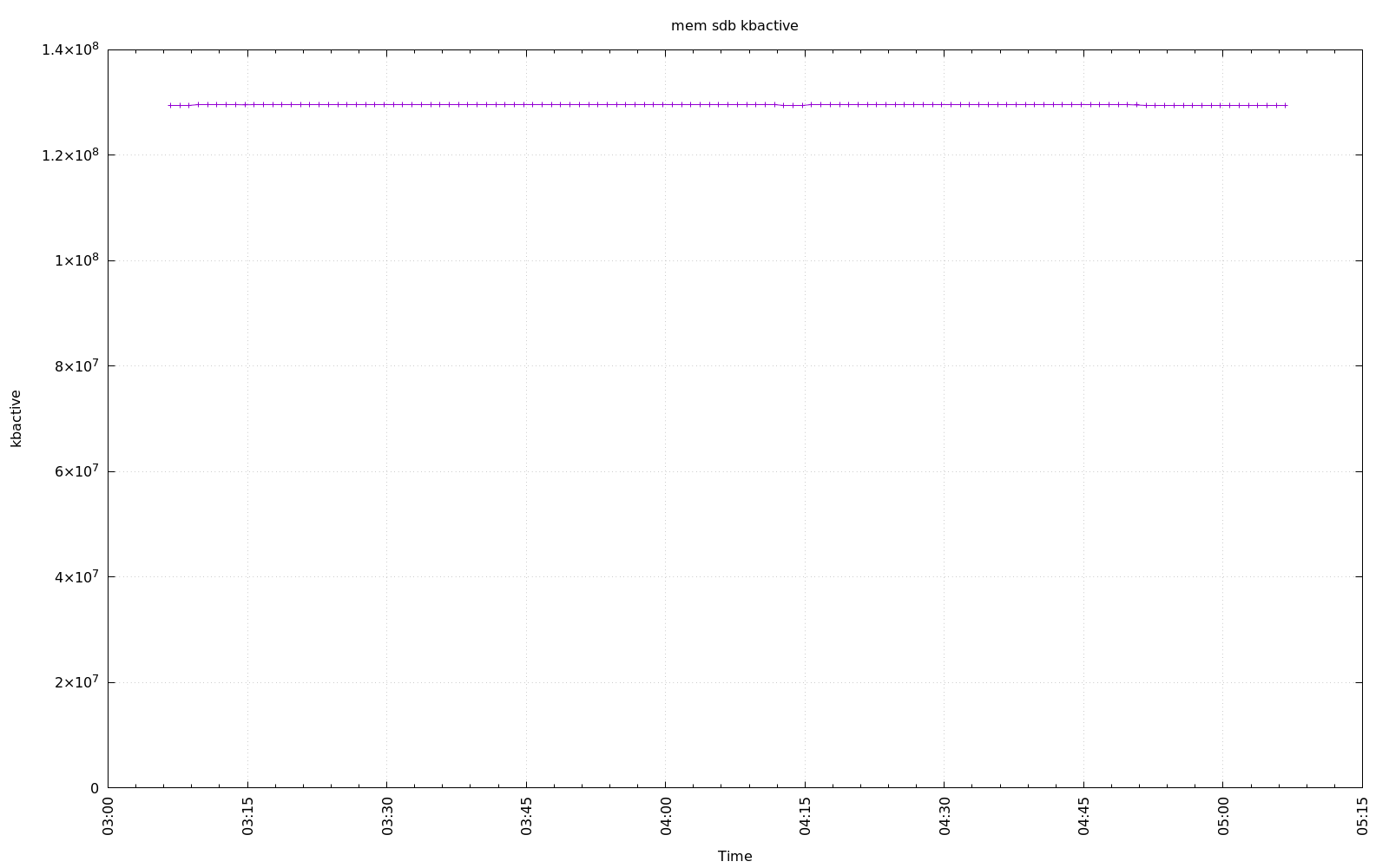Screen dimensions: 1389x868
Task: Click the 'Time' x-axis label
Action: tap(734, 856)
